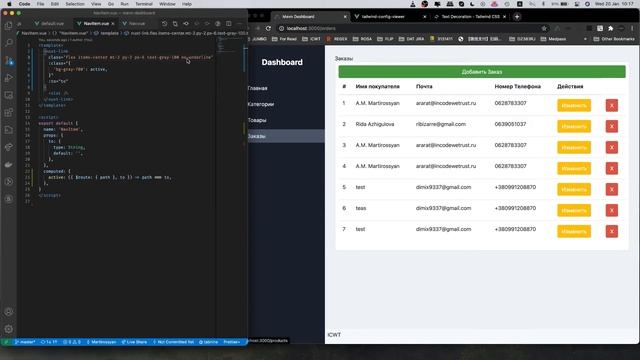
Task: Open Other Bookmarks folder
Action: tap(614, 39)
